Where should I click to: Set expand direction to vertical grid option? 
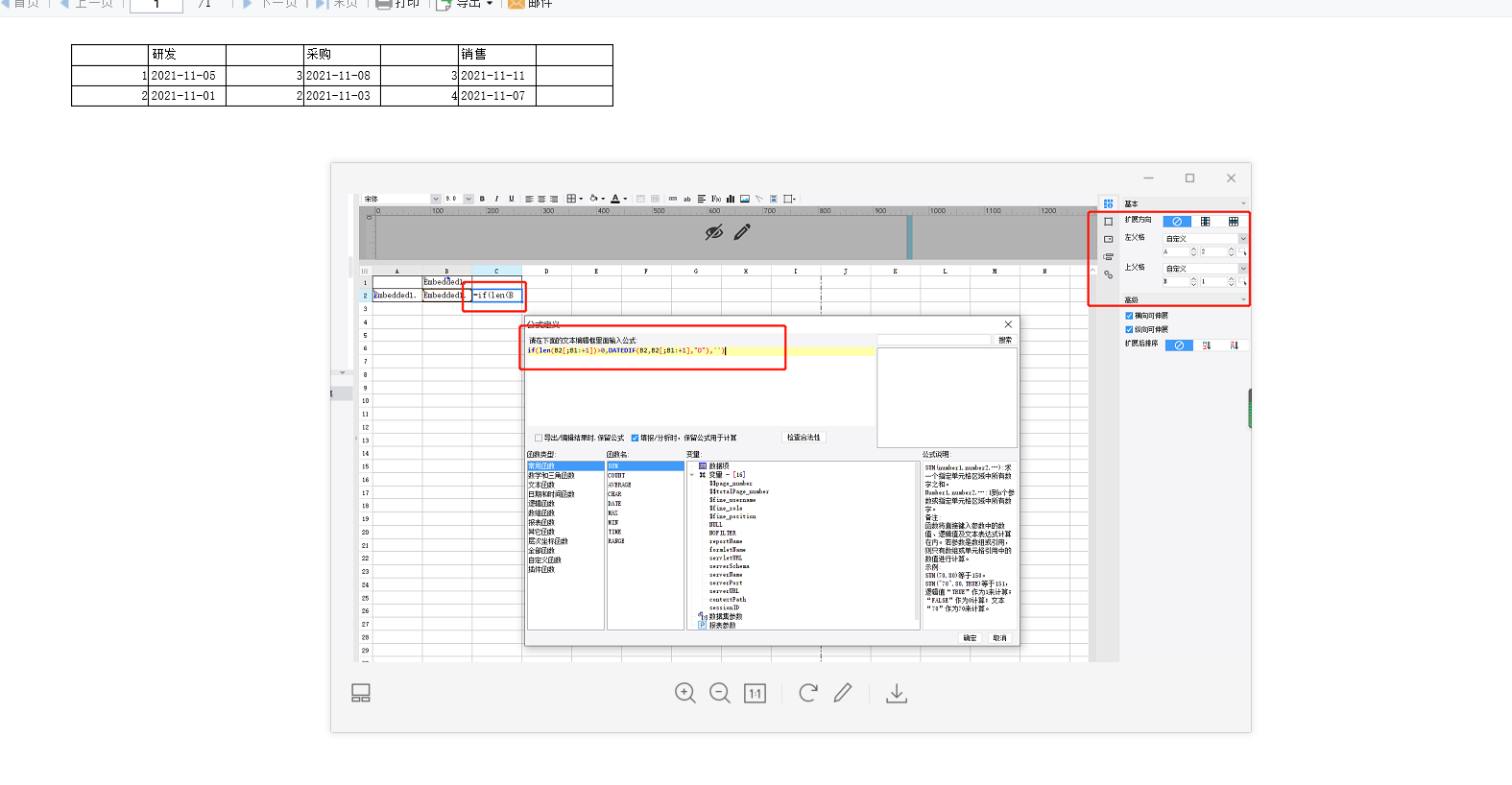pyautogui.click(x=1205, y=222)
